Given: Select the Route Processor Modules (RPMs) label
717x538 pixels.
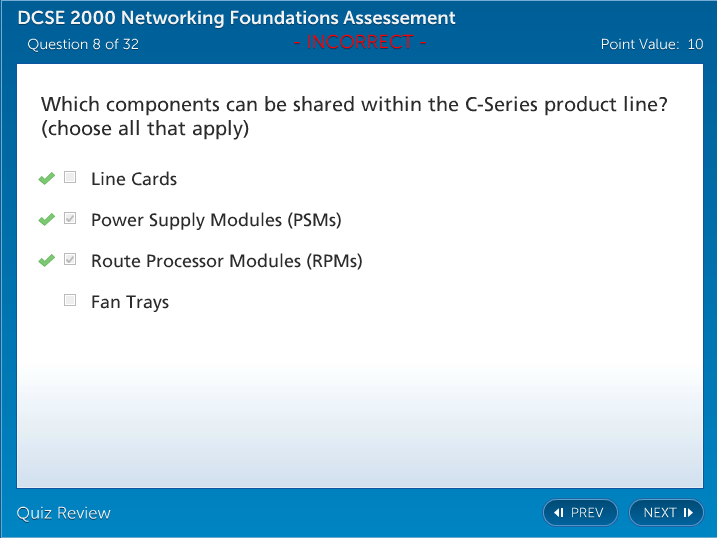Looking at the screenshot, I should [227, 261].
